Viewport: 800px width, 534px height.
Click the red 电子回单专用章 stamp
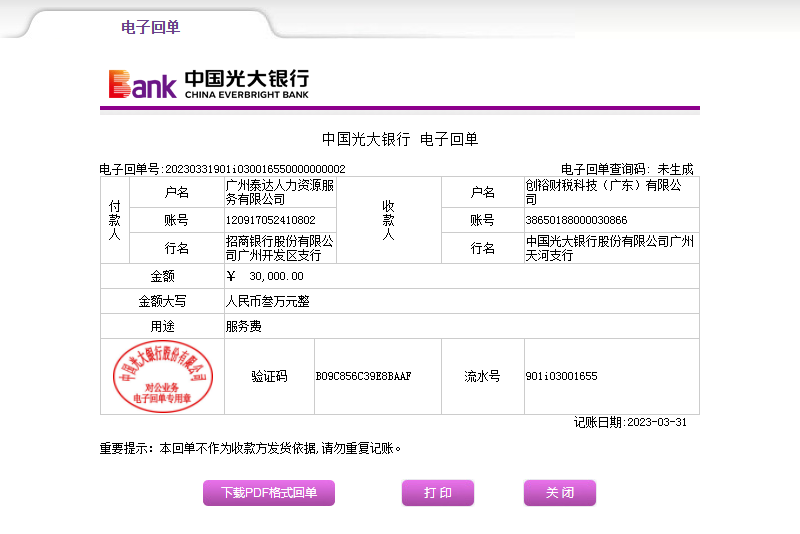[163, 376]
